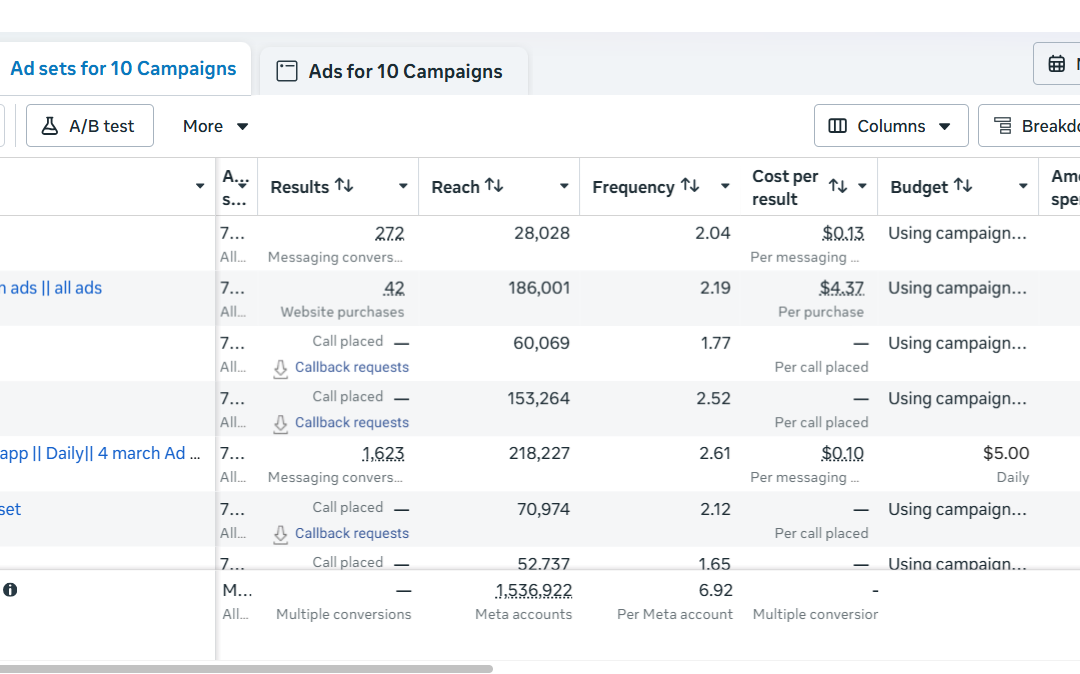The height and width of the screenshot is (674, 1080).
Task: Sort by Cost per result column
Action: [838, 186]
